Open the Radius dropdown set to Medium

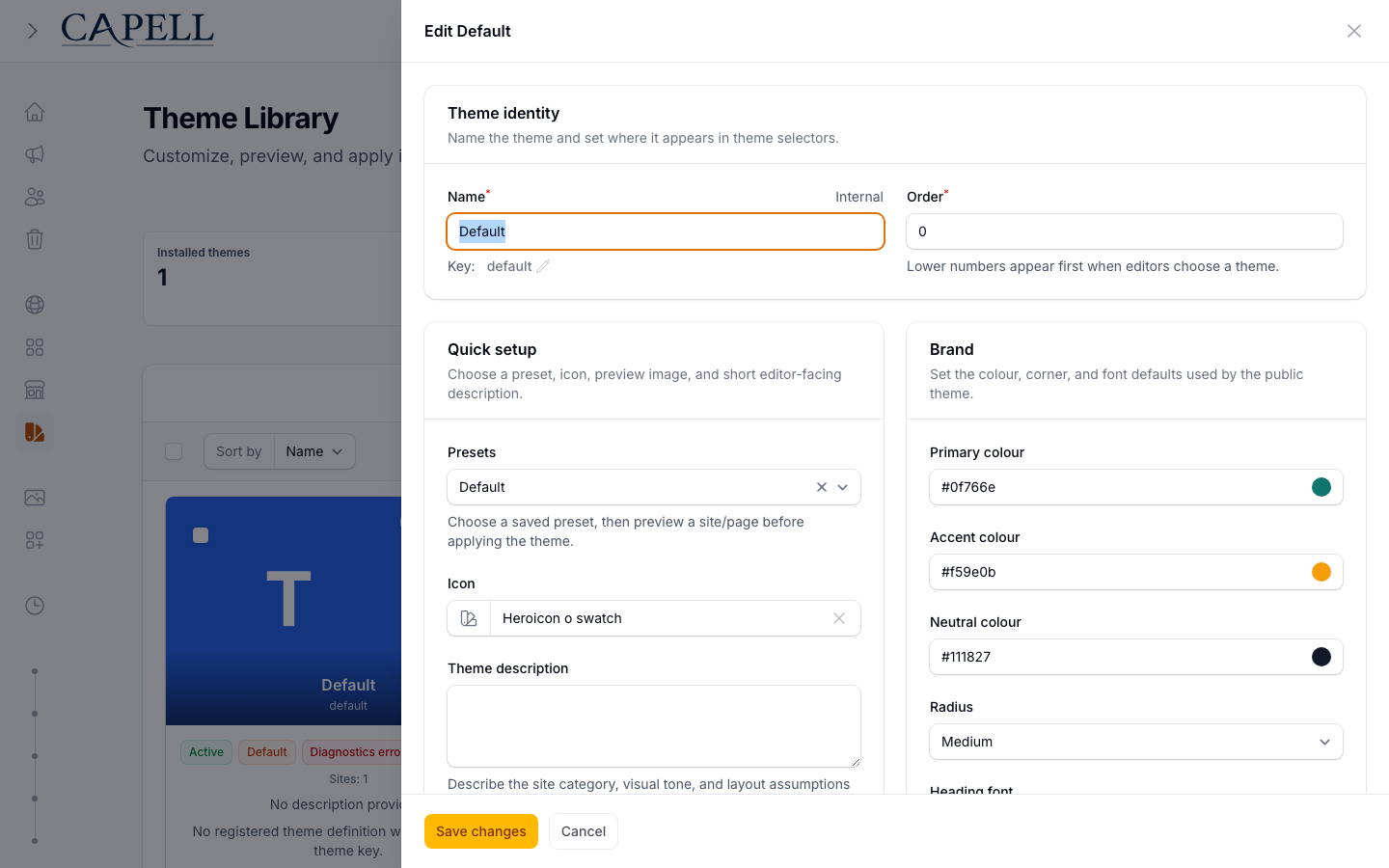1136,742
